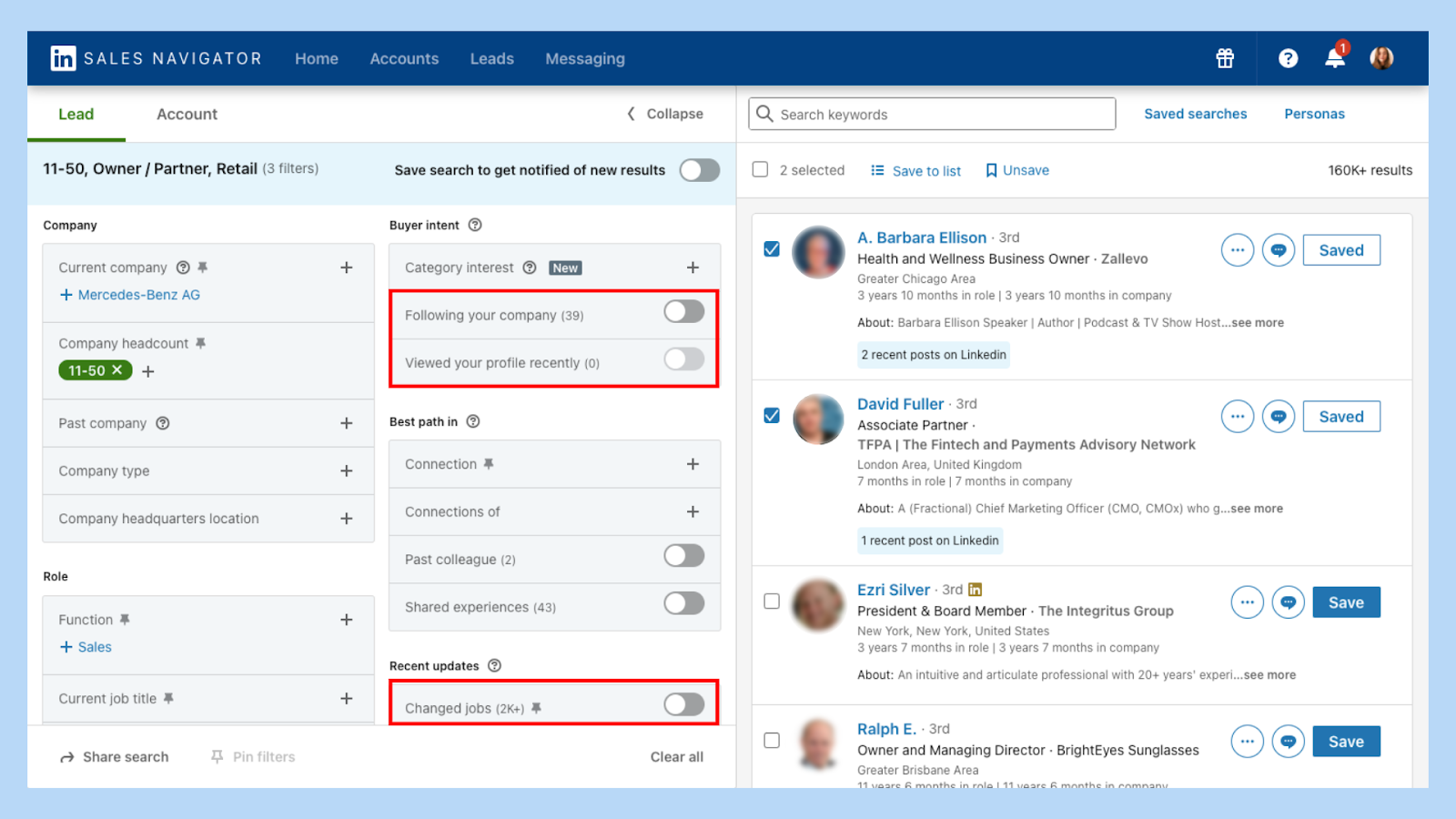
Task: Expand the Current company filter
Action: click(347, 268)
